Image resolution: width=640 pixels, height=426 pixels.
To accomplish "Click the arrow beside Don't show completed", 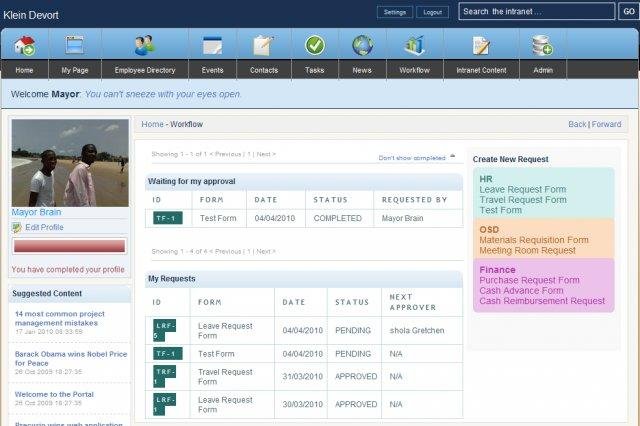I will click(x=452, y=156).
